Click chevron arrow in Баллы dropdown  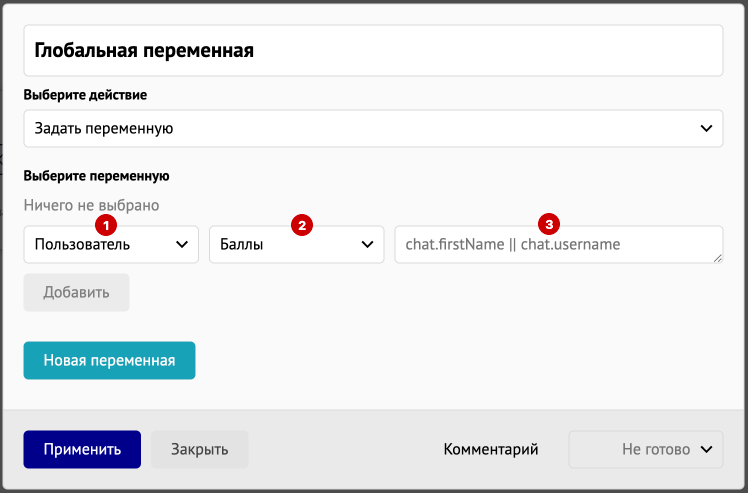pyautogui.click(x=367, y=244)
